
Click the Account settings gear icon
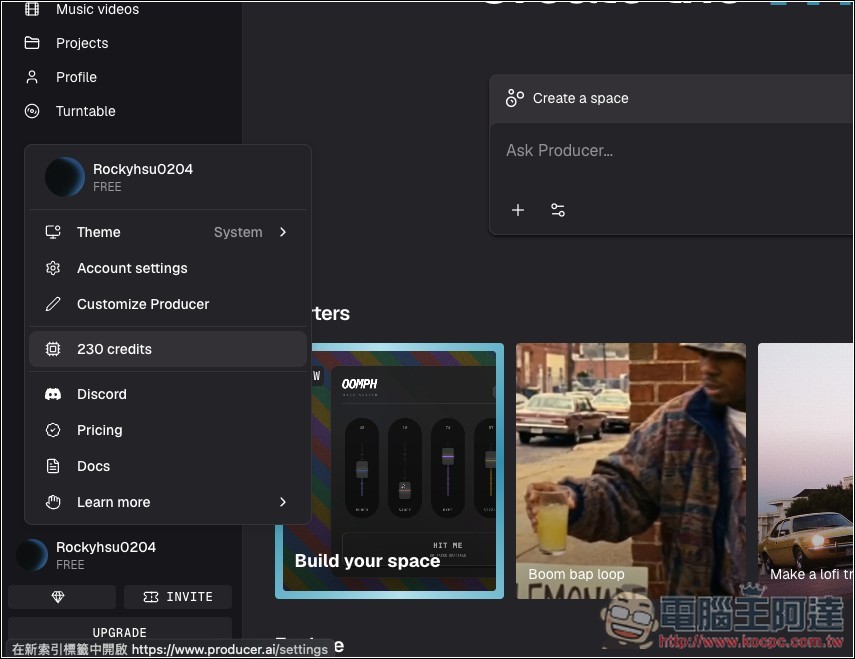53,268
